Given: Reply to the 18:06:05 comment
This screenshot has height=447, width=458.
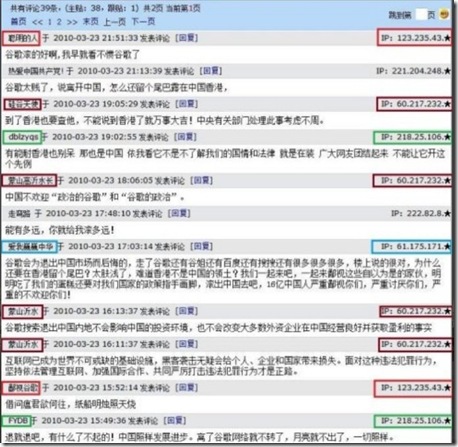Looking at the screenshot, I should [201, 181].
